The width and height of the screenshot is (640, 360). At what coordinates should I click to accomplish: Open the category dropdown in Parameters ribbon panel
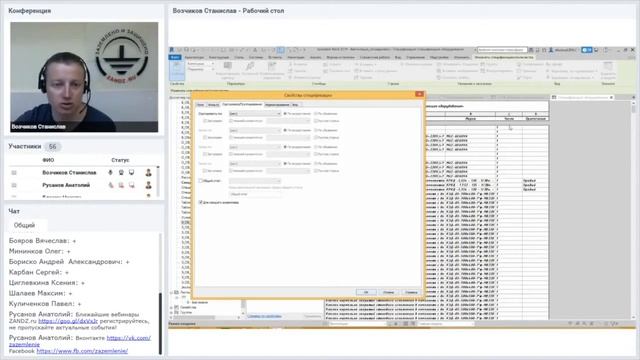coord(200,64)
